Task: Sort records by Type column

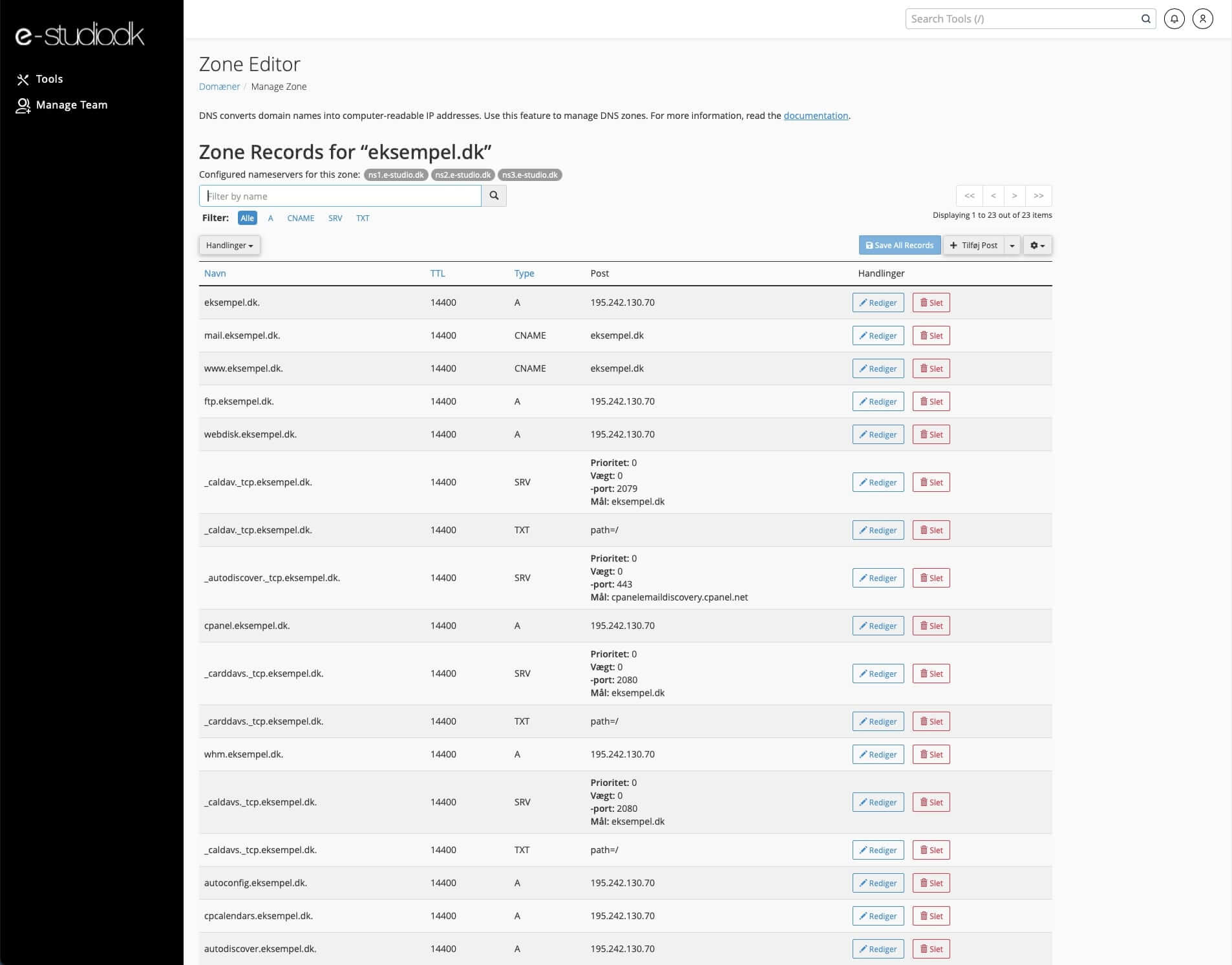Action: pyautogui.click(x=524, y=273)
